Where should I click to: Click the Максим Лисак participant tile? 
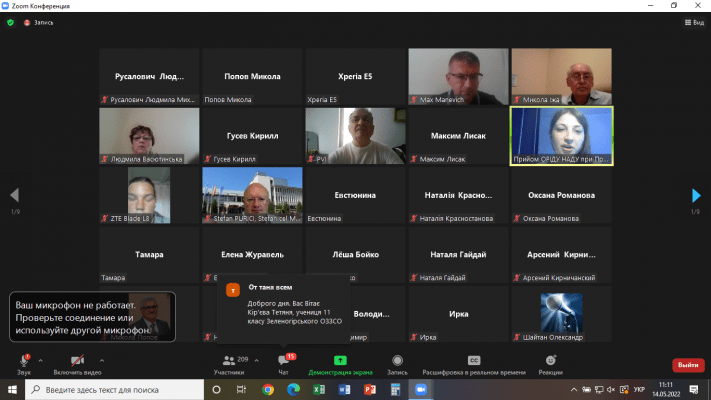point(458,136)
